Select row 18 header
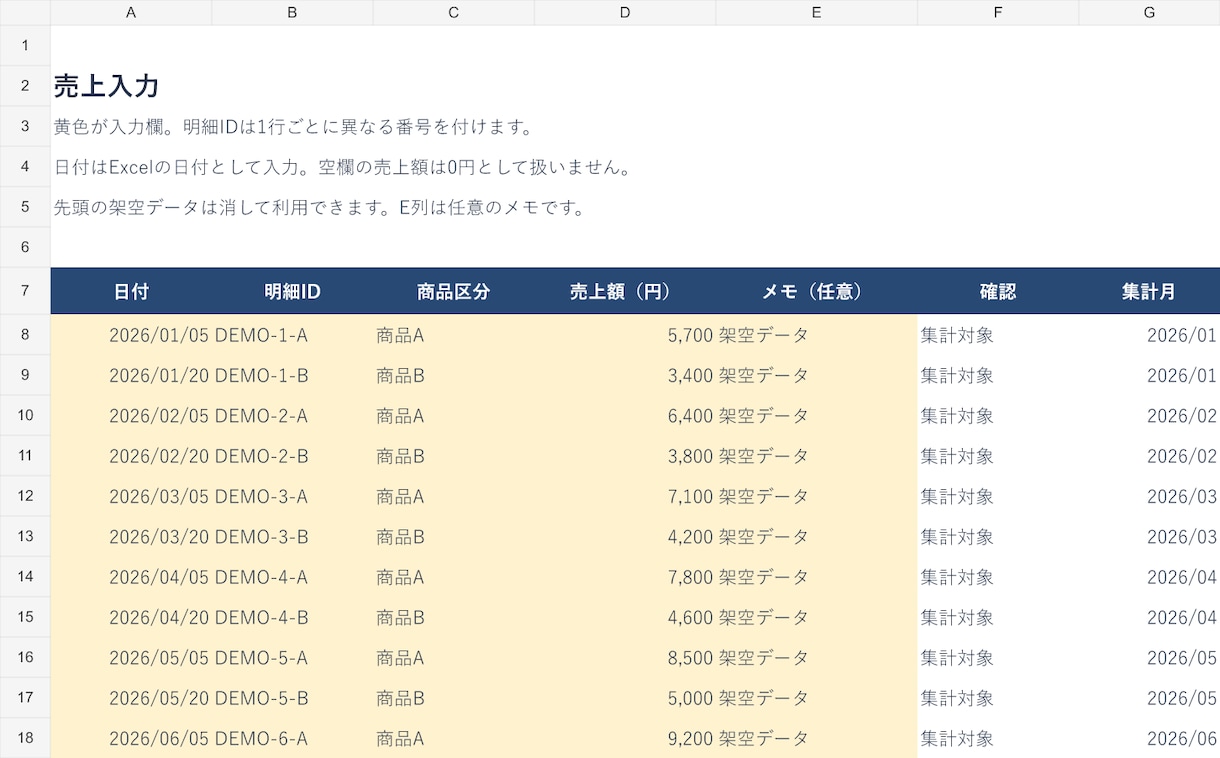The image size is (1220, 758). 25,738
